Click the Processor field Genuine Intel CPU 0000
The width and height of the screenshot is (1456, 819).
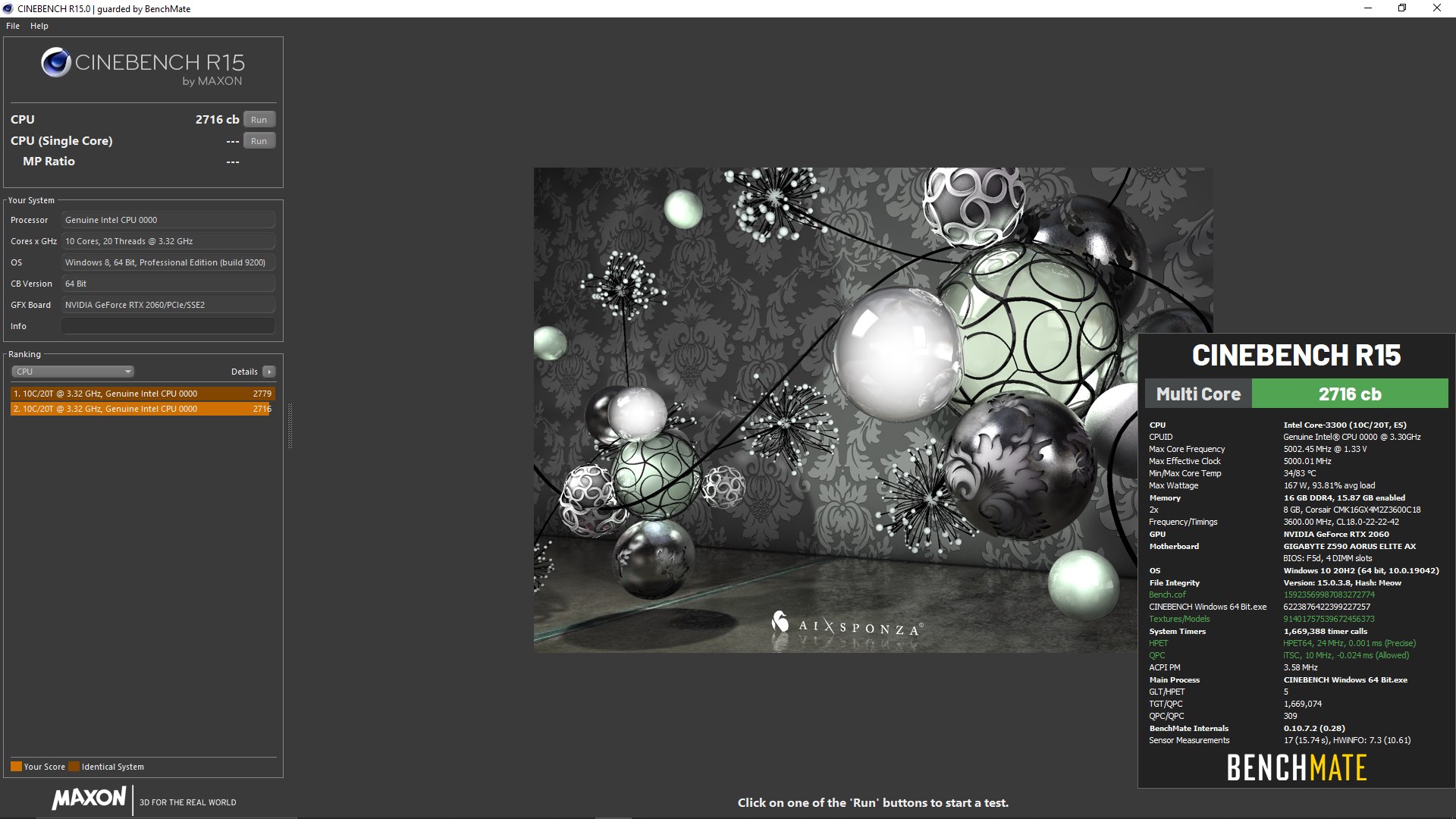(x=168, y=220)
